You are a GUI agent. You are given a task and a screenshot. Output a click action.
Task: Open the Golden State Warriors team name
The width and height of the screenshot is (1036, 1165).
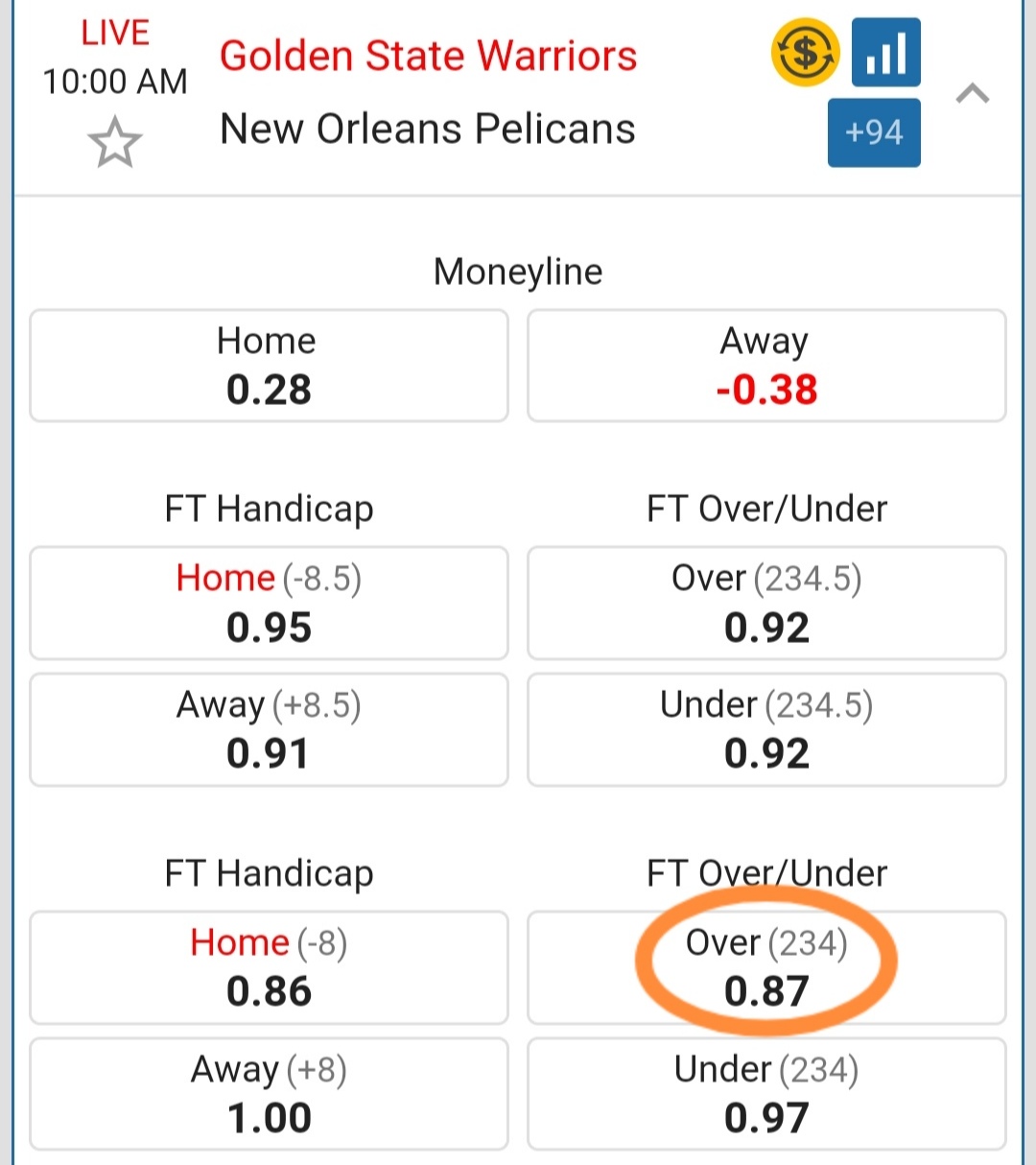(428, 56)
